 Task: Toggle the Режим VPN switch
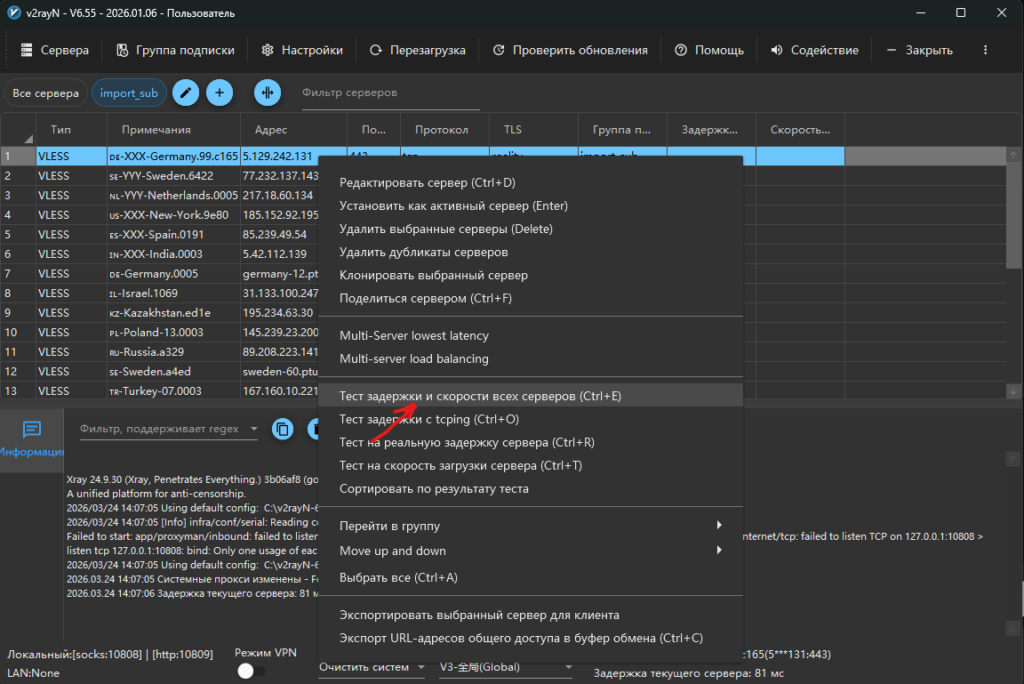[251, 672]
